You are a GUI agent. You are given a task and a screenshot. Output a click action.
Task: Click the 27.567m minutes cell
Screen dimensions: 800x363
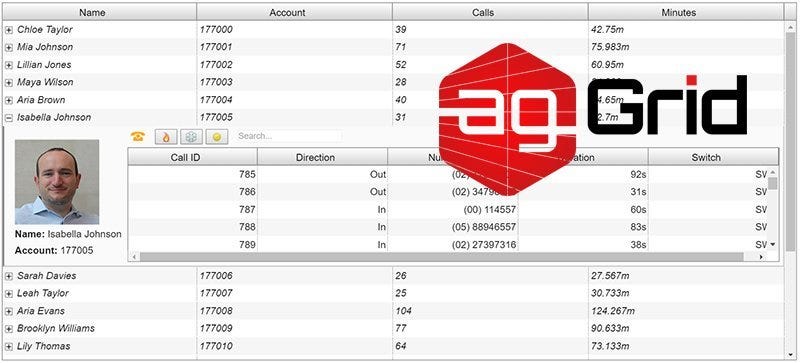pos(686,276)
